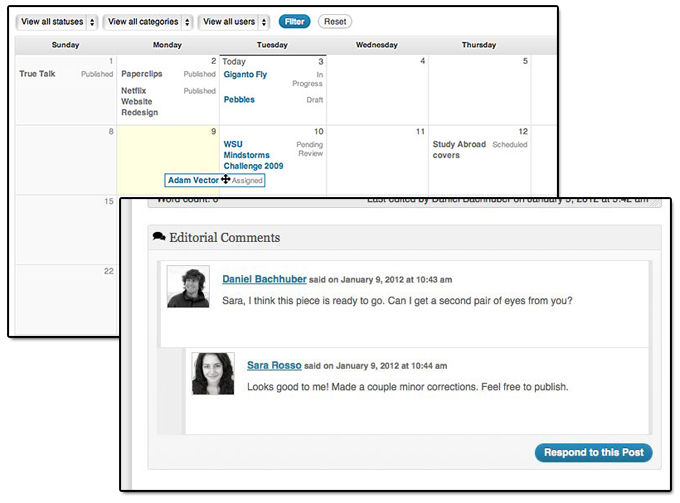Viewport: 680px width, 503px height.
Task: Open the View all categories dropdown
Action: (147, 22)
